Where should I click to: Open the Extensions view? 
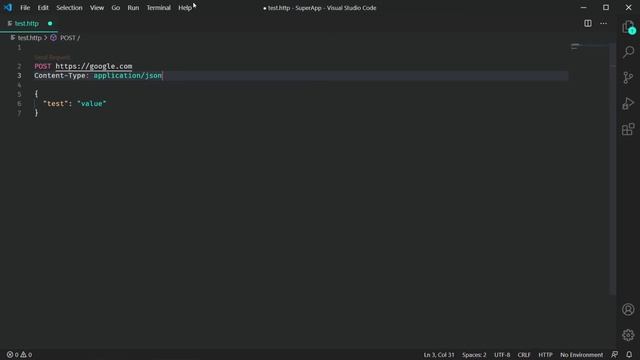pyautogui.click(x=628, y=129)
